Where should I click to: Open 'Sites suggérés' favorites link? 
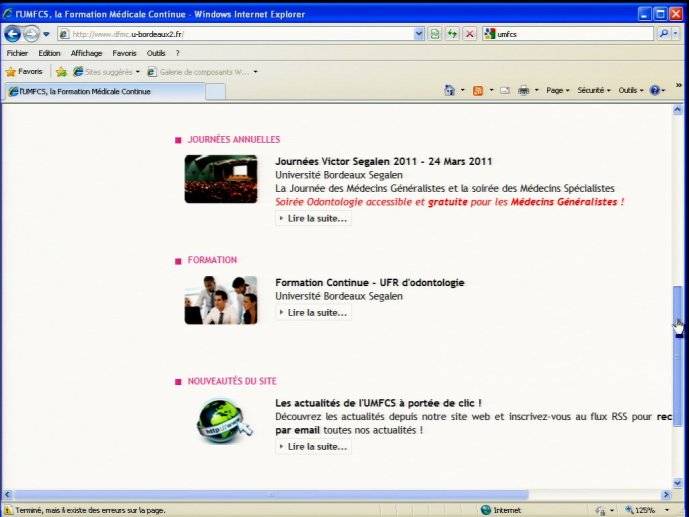pyautogui.click(x=102, y=72)
